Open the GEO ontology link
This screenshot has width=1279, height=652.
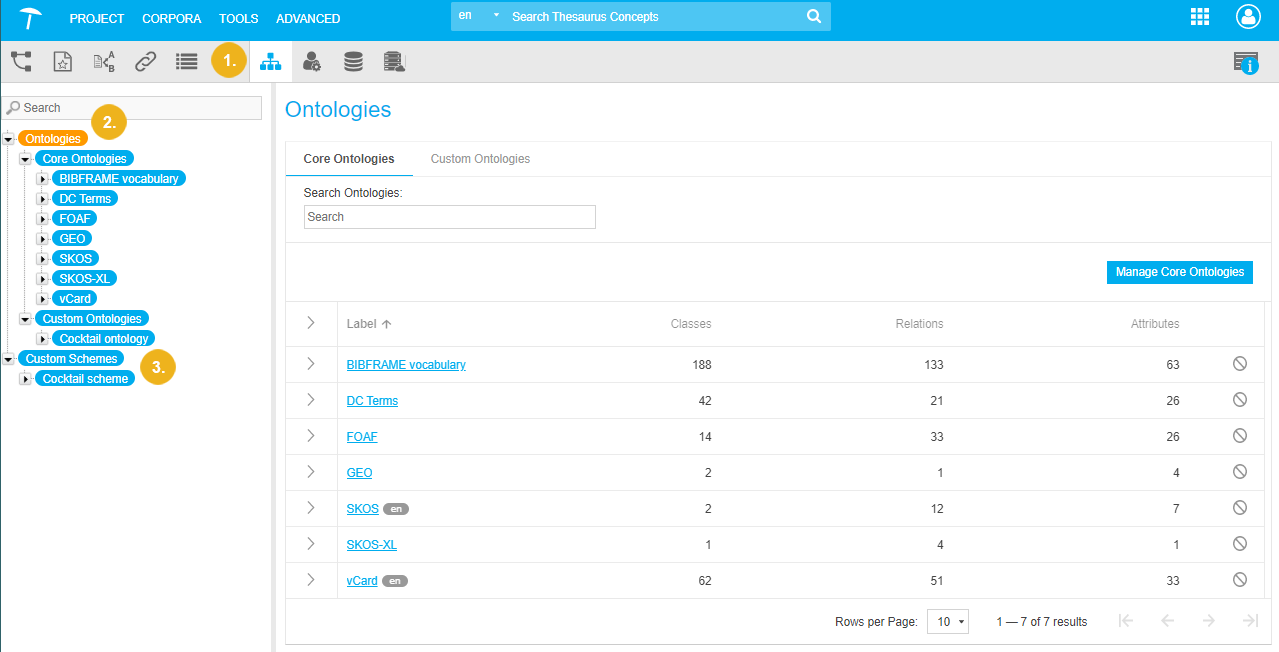(359, 473)
